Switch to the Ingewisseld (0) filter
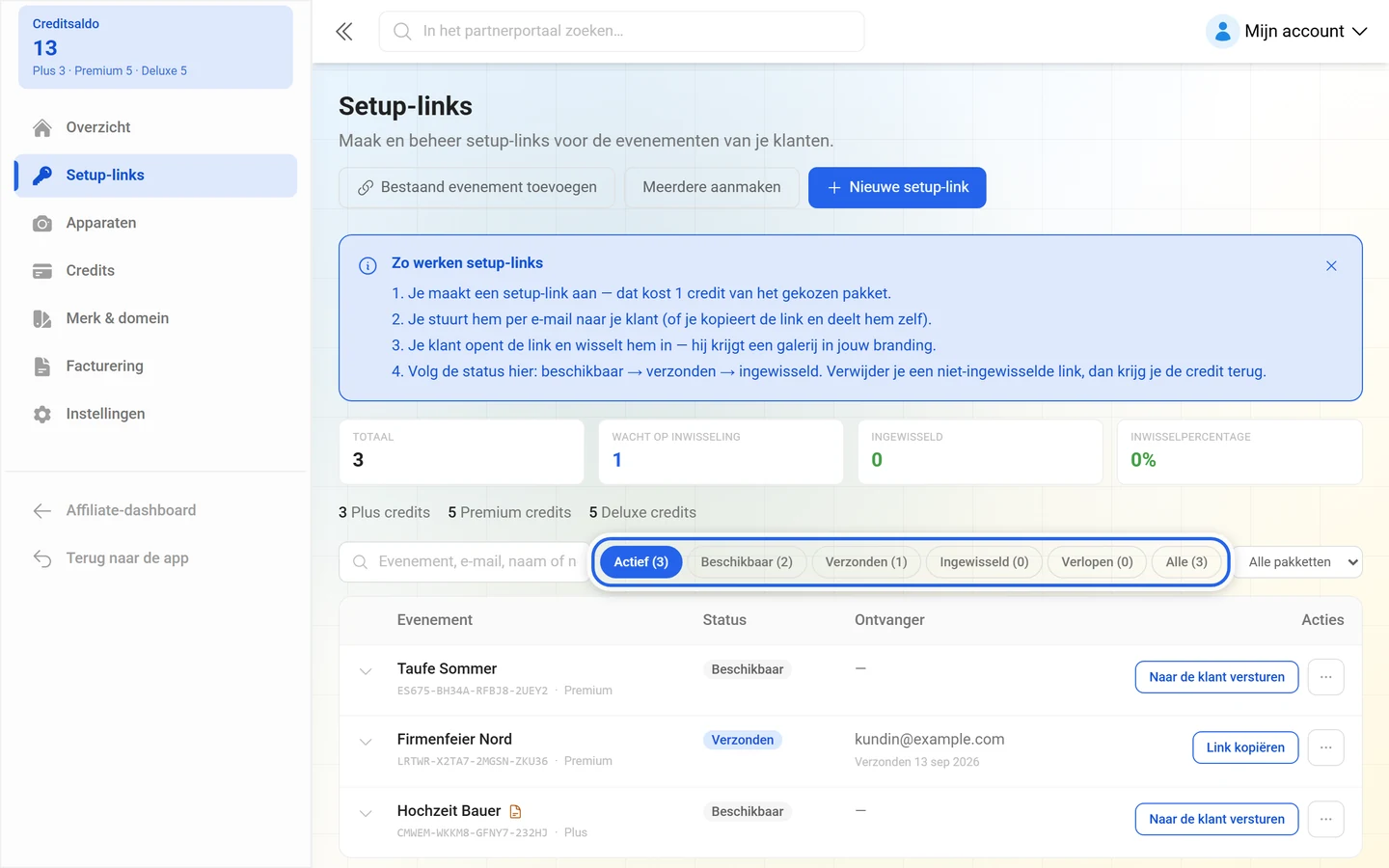 coord(984,562)
